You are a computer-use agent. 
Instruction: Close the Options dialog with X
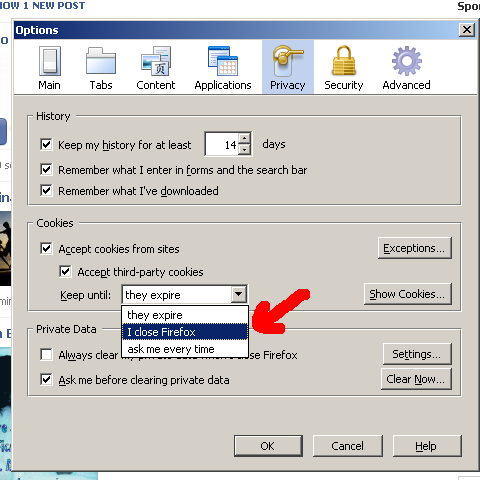point(467,30)
